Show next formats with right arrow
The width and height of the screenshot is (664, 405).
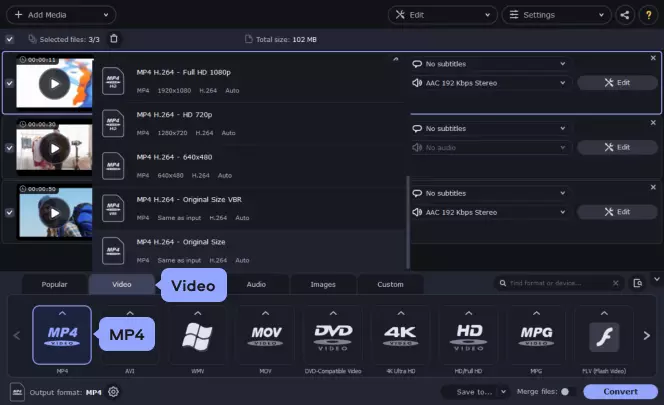[647, 336]
